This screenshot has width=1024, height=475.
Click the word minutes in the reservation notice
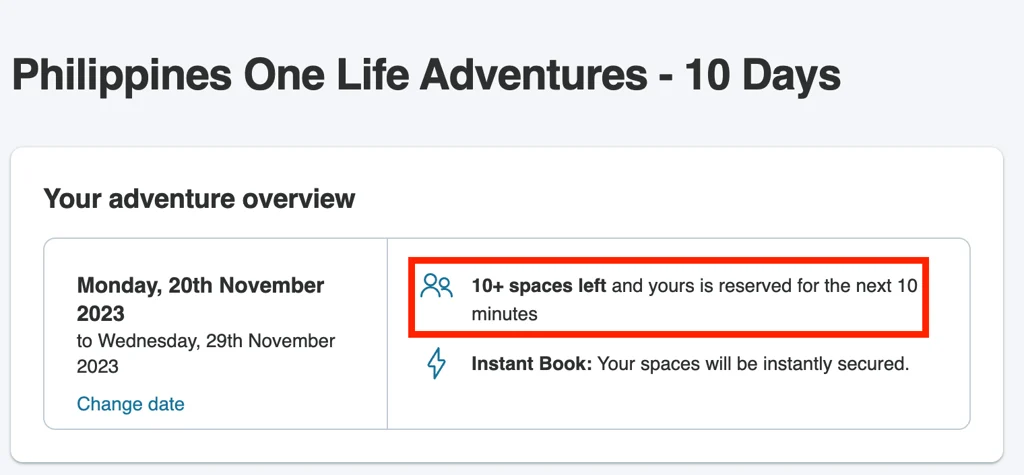(x=505, y=314)
